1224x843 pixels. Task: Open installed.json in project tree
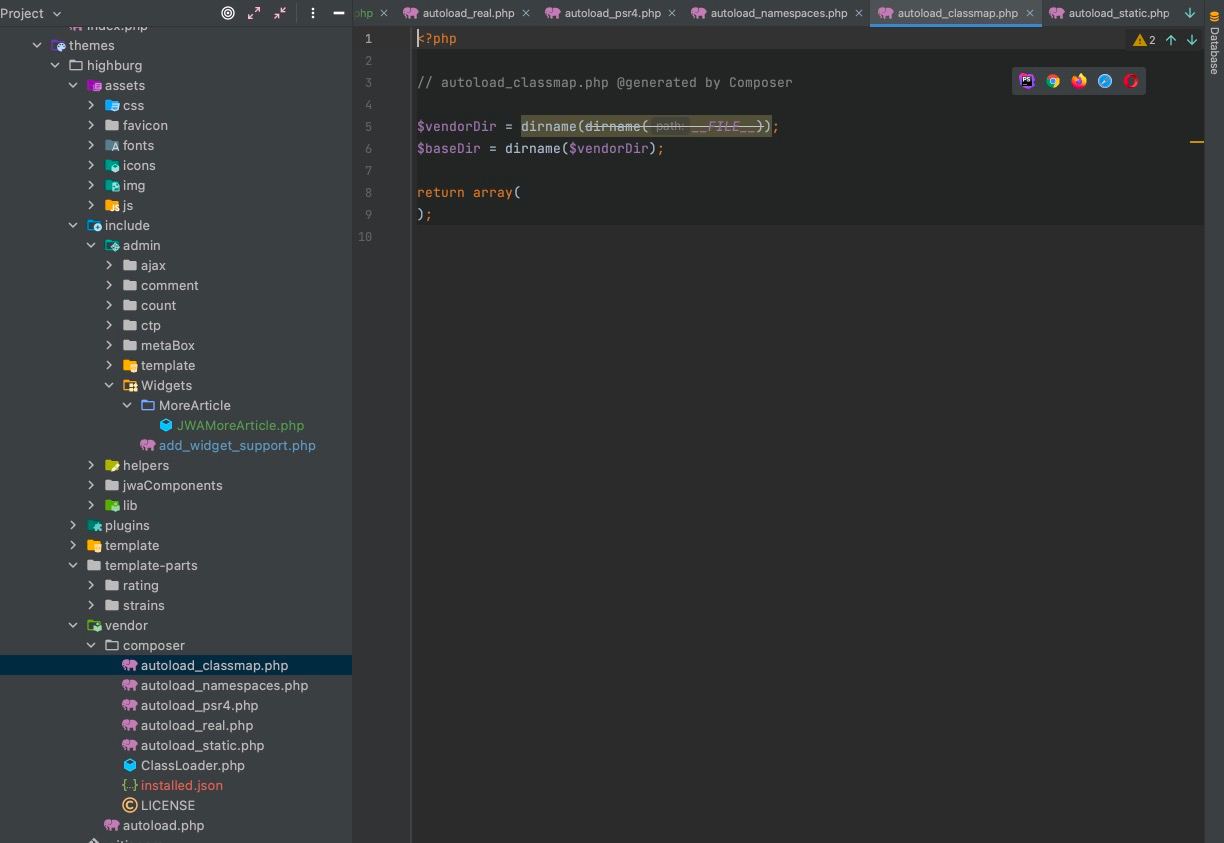coord(181,785)
